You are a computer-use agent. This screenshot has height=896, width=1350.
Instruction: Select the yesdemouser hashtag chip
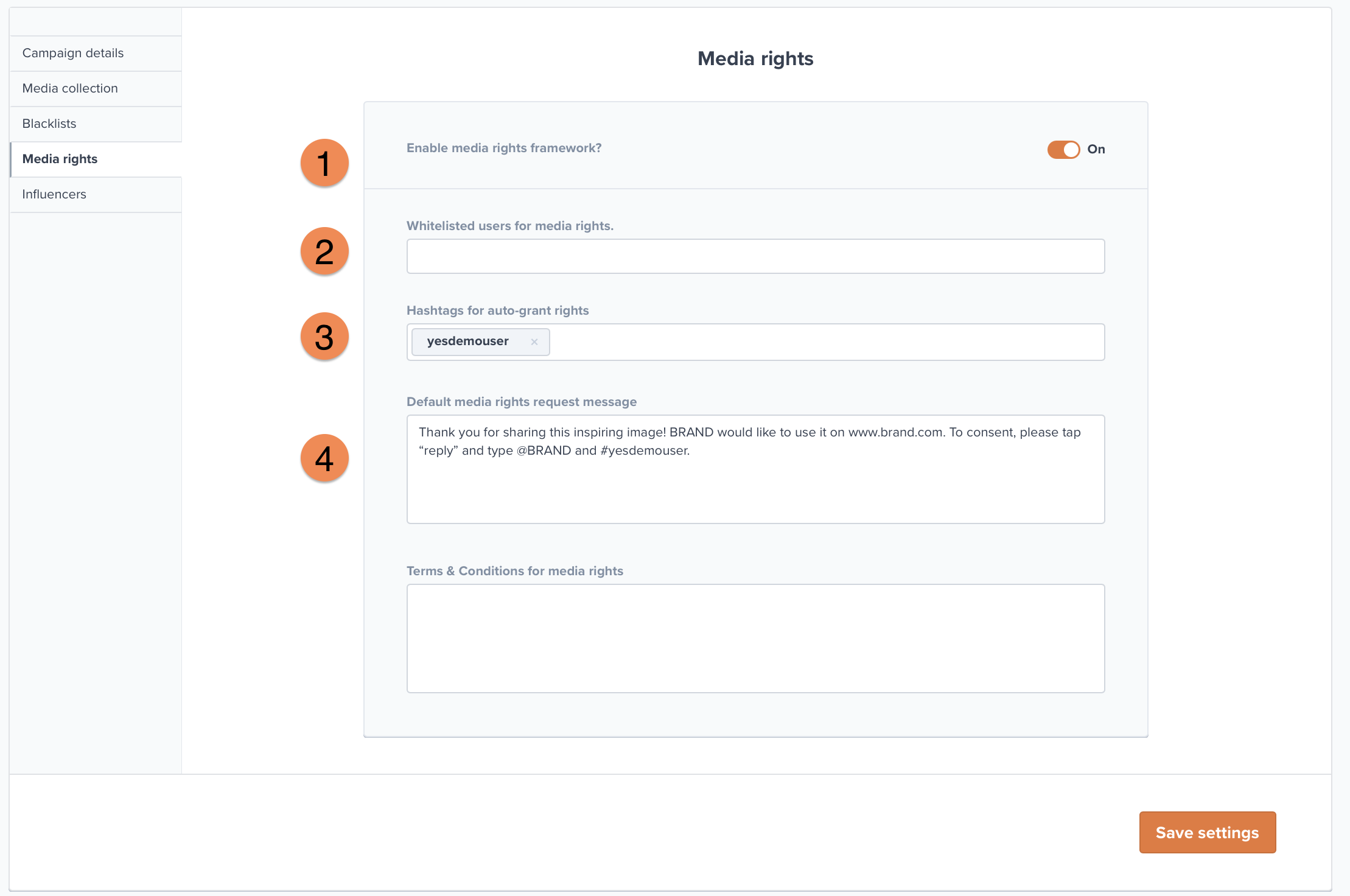[467, 341]
